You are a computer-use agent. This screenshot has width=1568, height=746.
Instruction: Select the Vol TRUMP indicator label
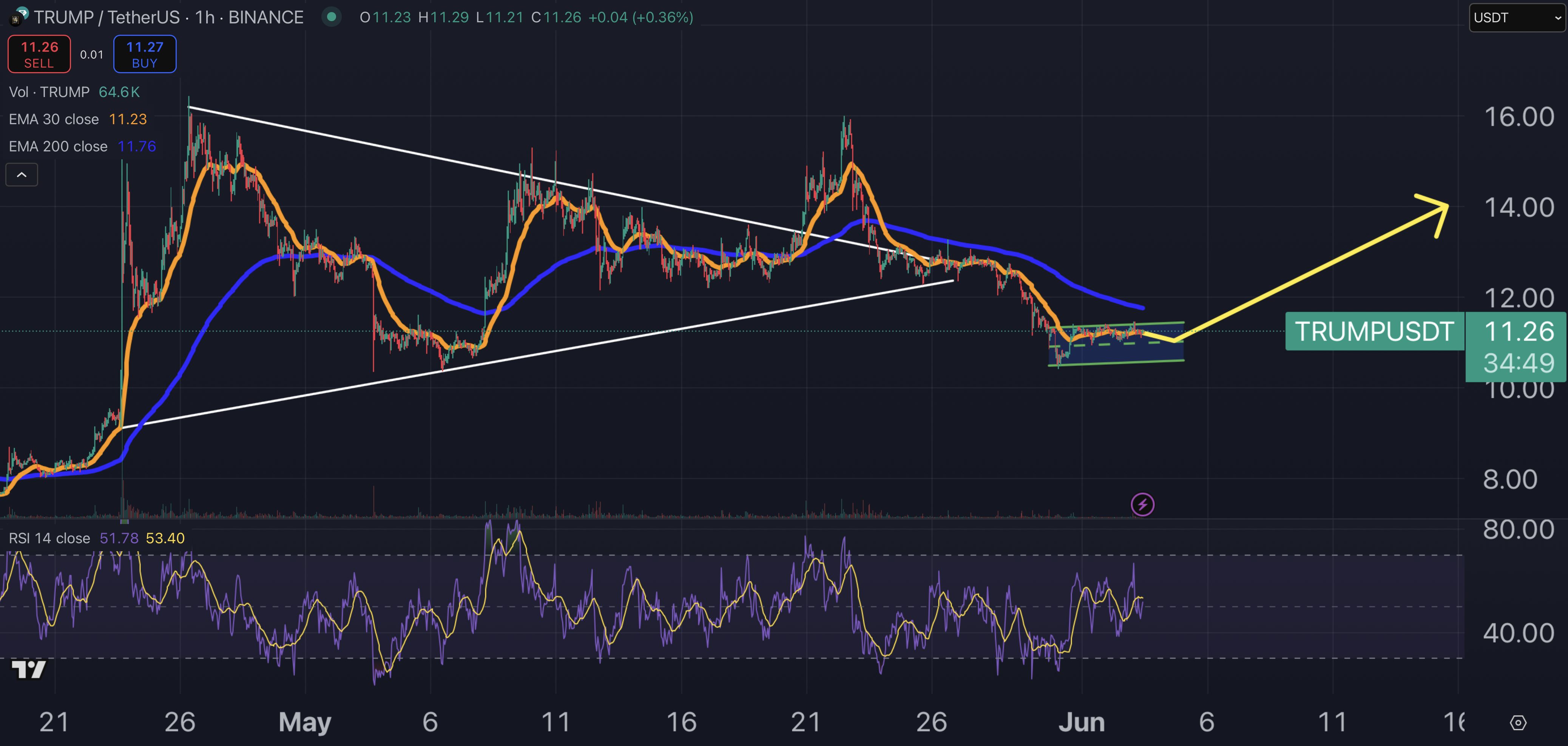(49, 92)
